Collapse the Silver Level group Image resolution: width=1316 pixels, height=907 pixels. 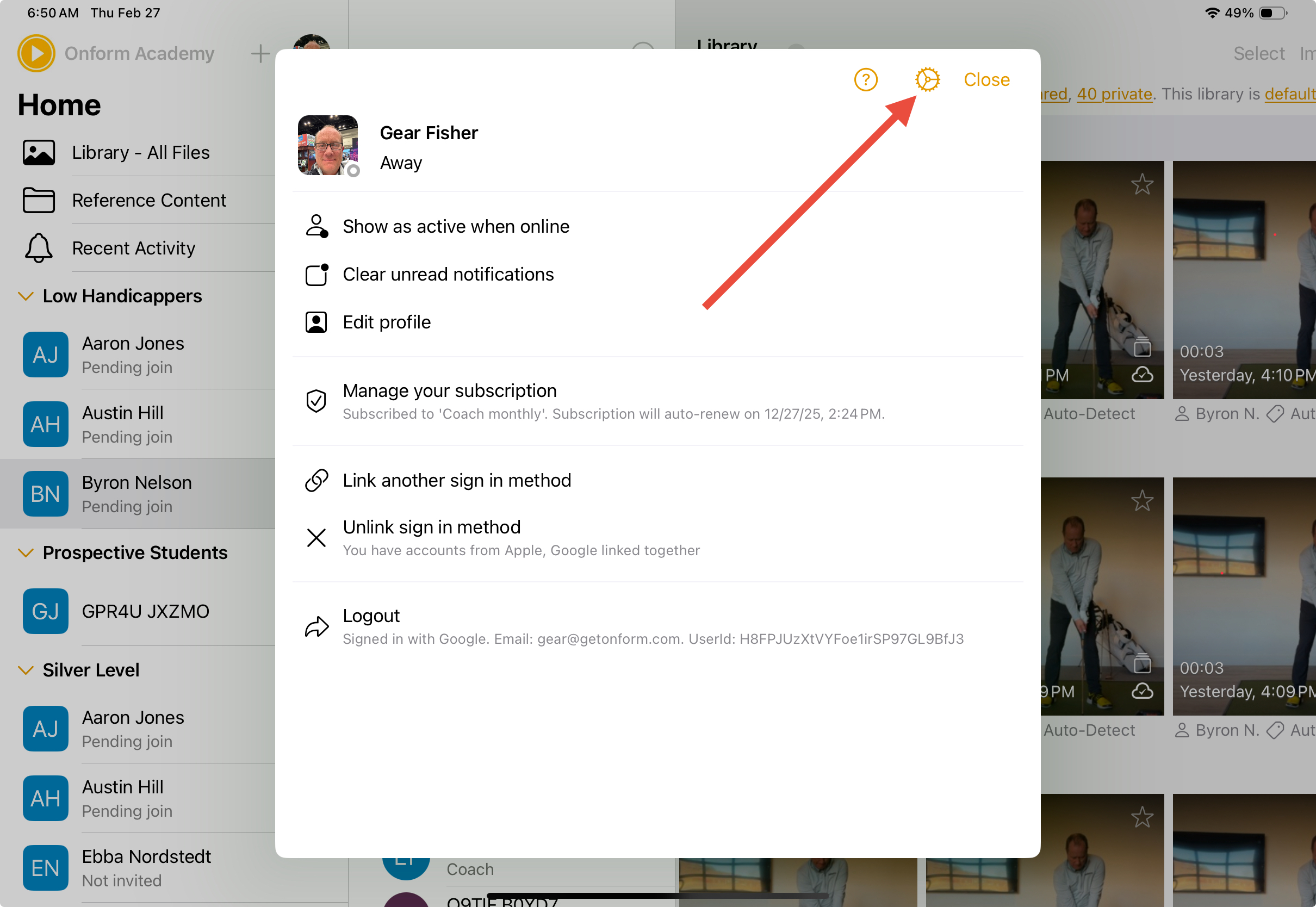[x=26, y=670]
